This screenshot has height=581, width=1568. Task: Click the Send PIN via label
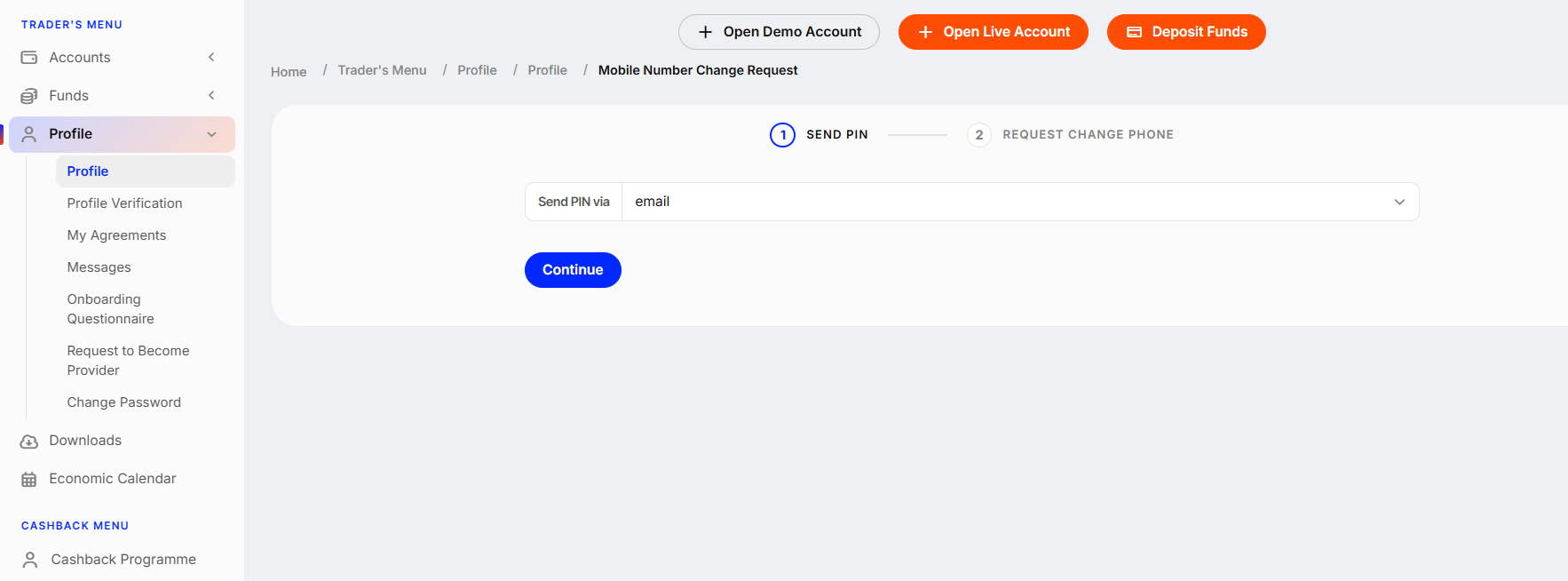574,202
